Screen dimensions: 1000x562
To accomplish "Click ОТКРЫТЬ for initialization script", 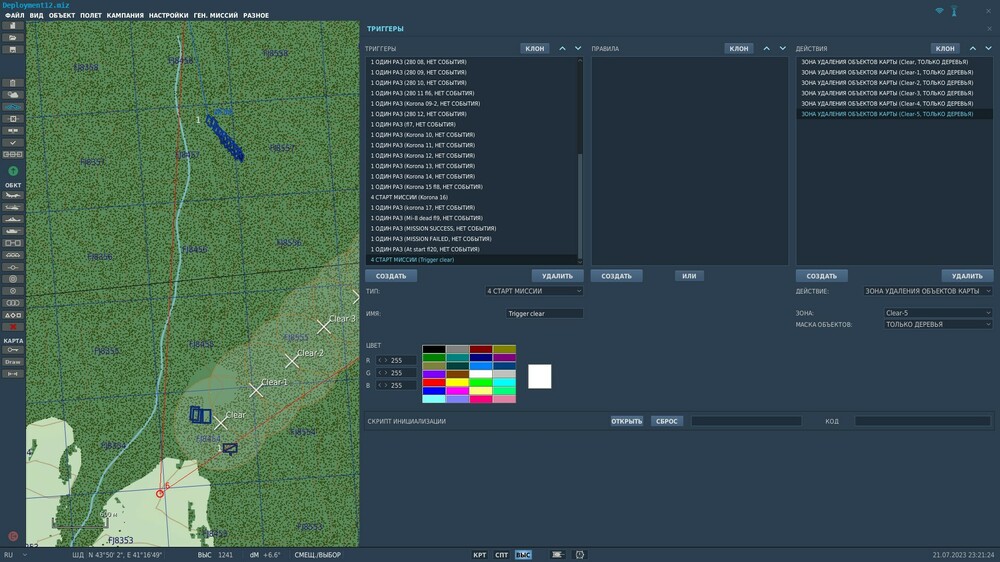I will pyautogui.click(x=626, y=422).
